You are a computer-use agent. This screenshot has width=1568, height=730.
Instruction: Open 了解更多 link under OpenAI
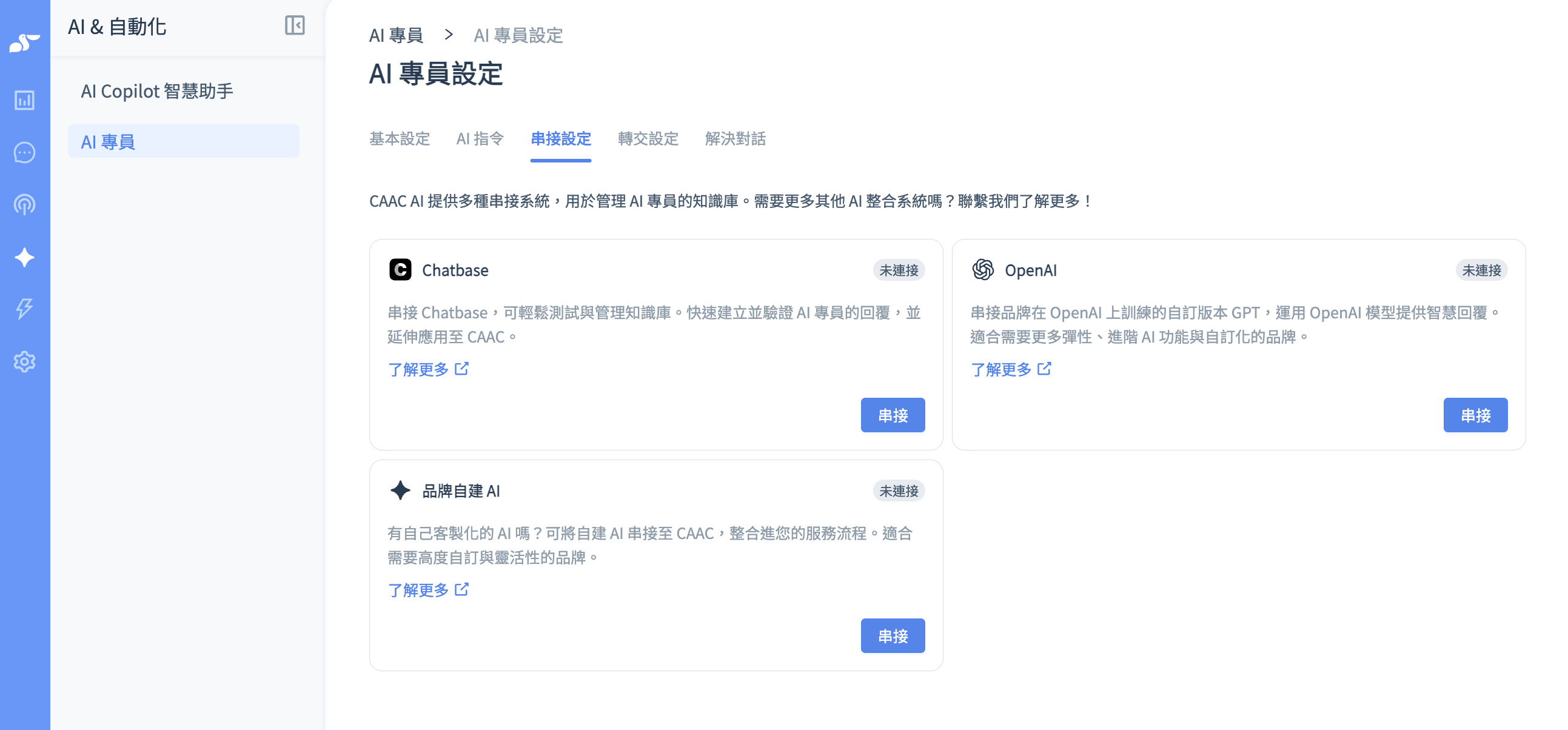coord(1011,370)
